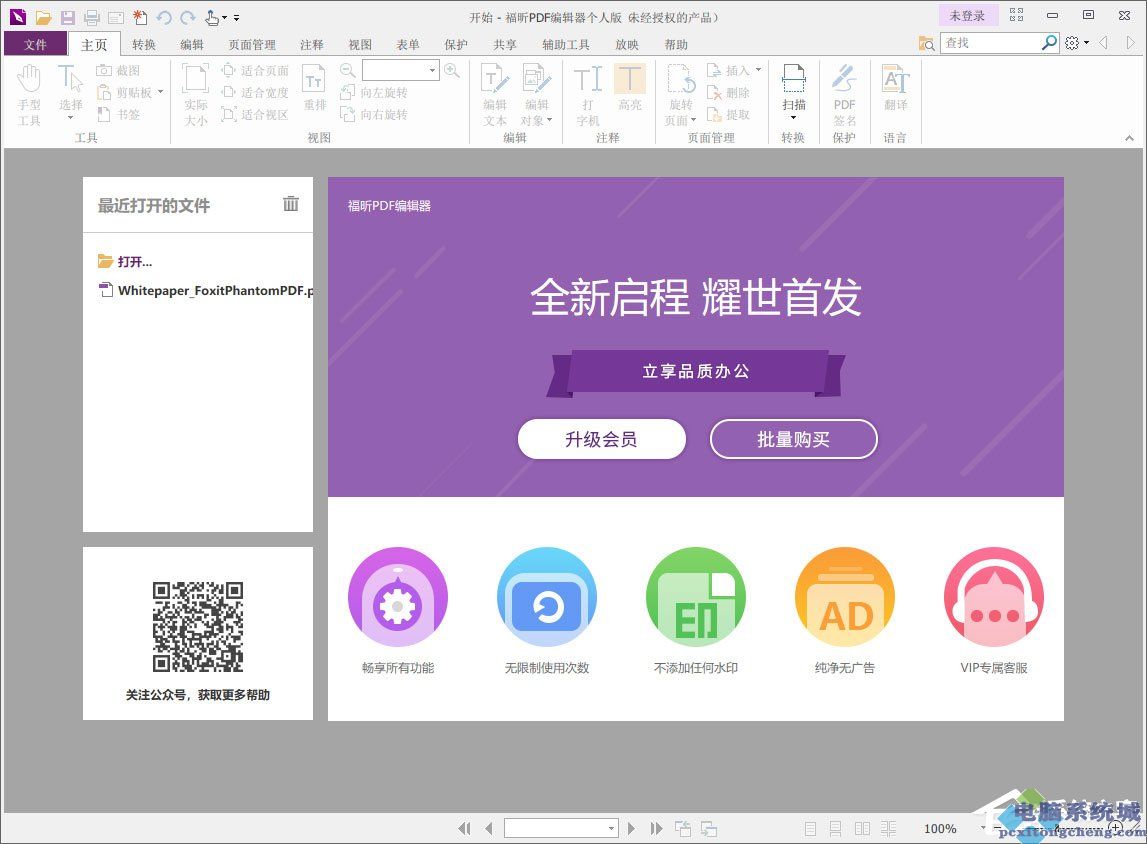This screenshot has height=844, width=1147.
Task: Click the Bulk Purchase (批量购买) button
Action: tap(793, 439)
